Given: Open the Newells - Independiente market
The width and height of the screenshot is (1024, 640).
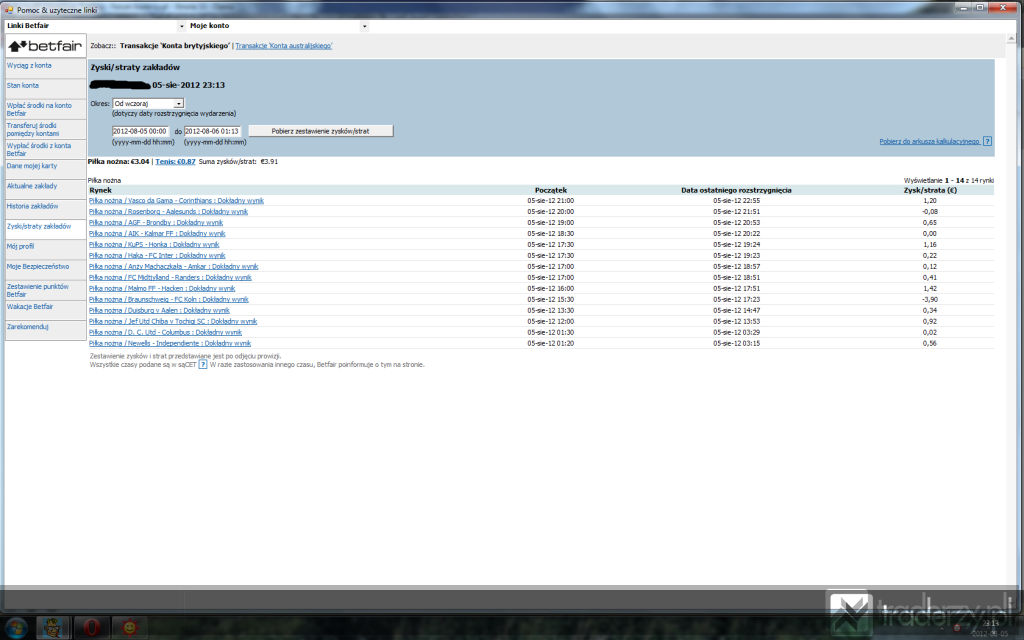Looking at the screenshot, I should [x=170, y=344].
